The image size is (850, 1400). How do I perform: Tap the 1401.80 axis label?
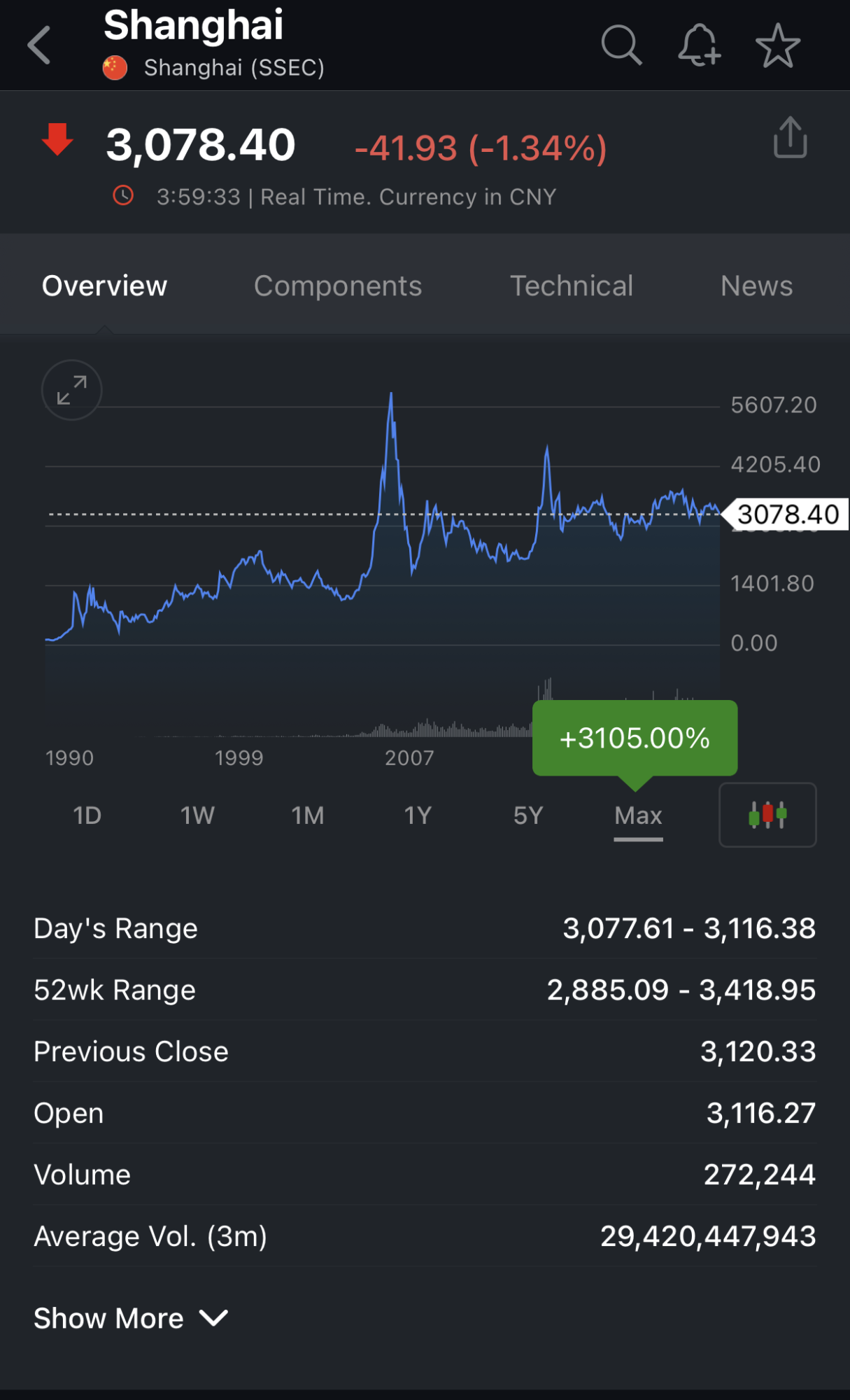pos(772,583)
